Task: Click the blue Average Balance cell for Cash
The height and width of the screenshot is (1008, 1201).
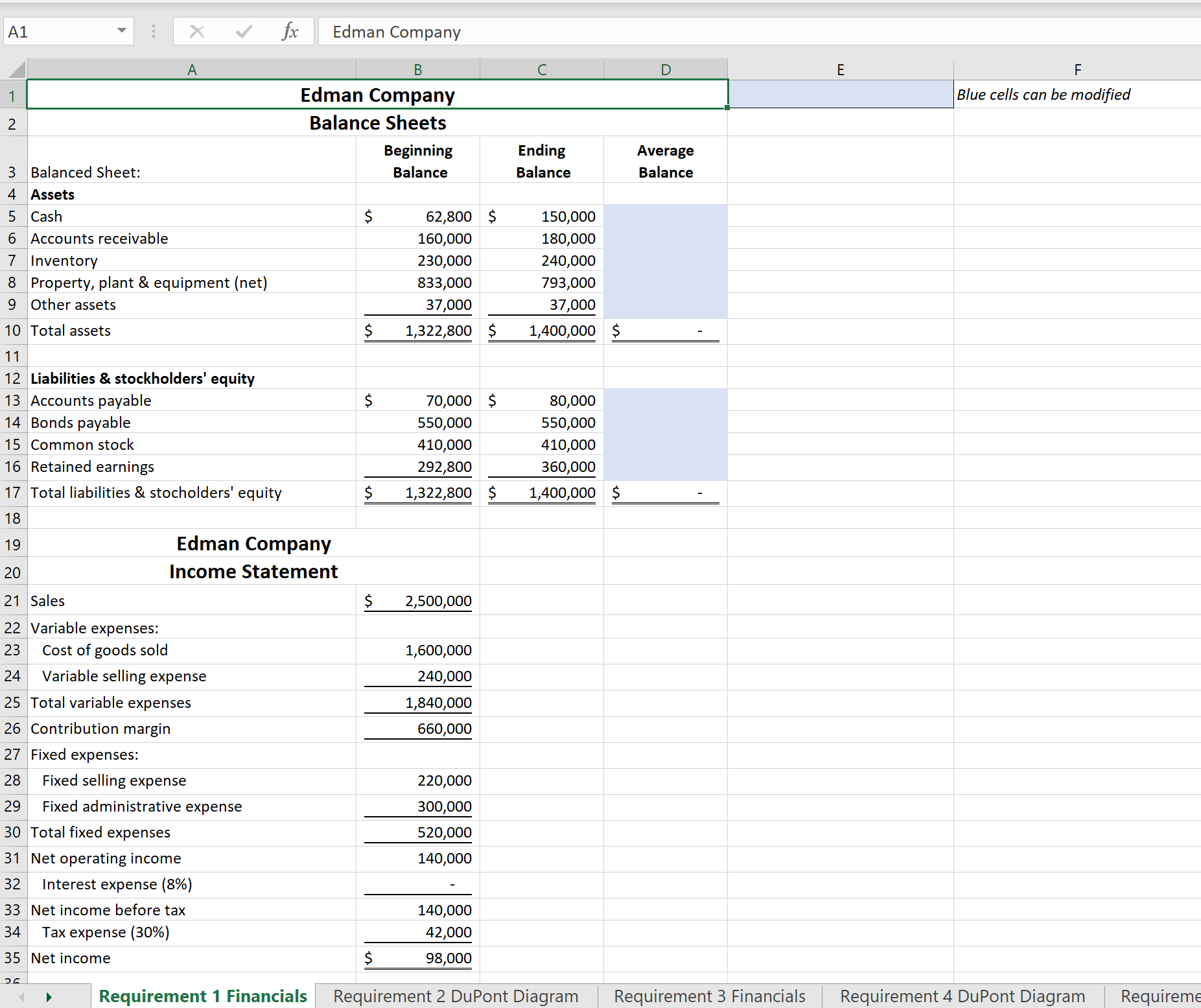Action: pos(665,216)
